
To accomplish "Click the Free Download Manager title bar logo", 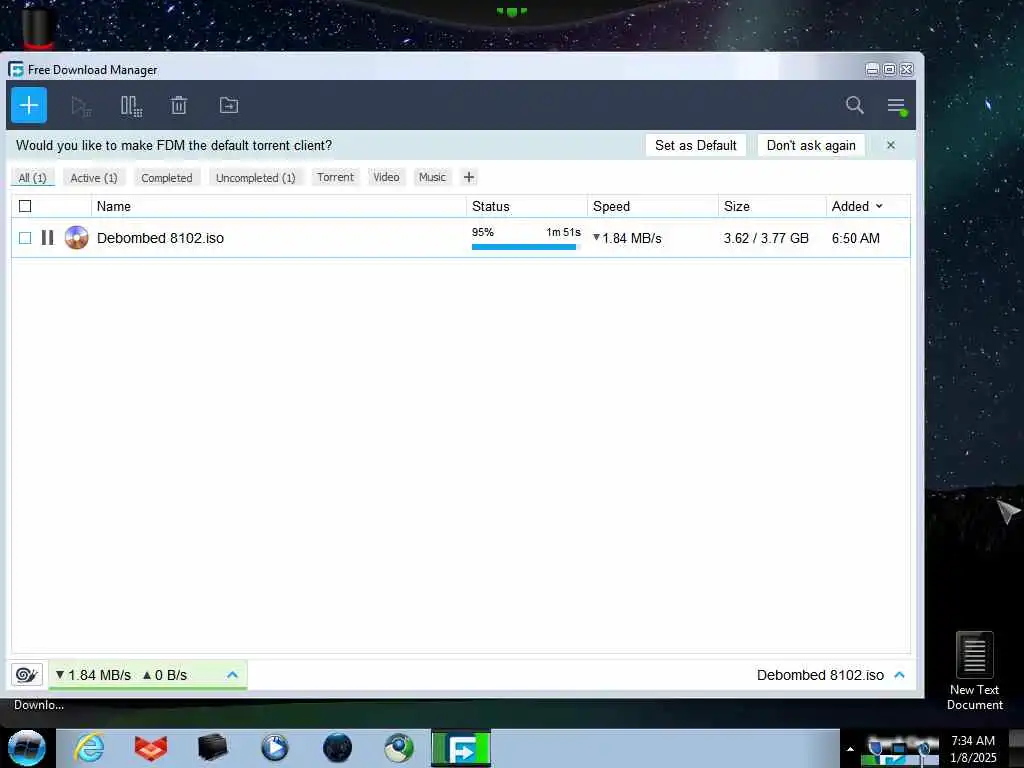I will 16,69.
